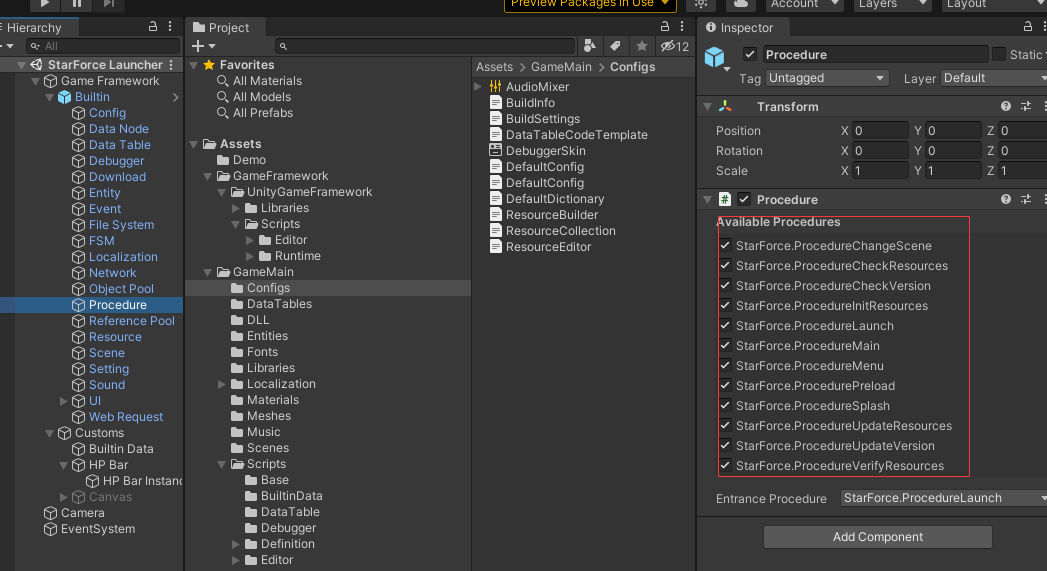Expand the Localization folder
Viewport: 1047px width, 571px height.
222,384
